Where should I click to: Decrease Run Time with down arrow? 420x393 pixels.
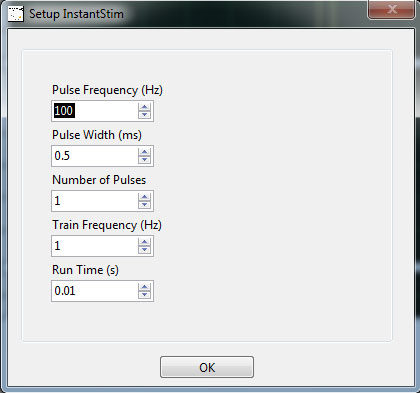point(144,295)
